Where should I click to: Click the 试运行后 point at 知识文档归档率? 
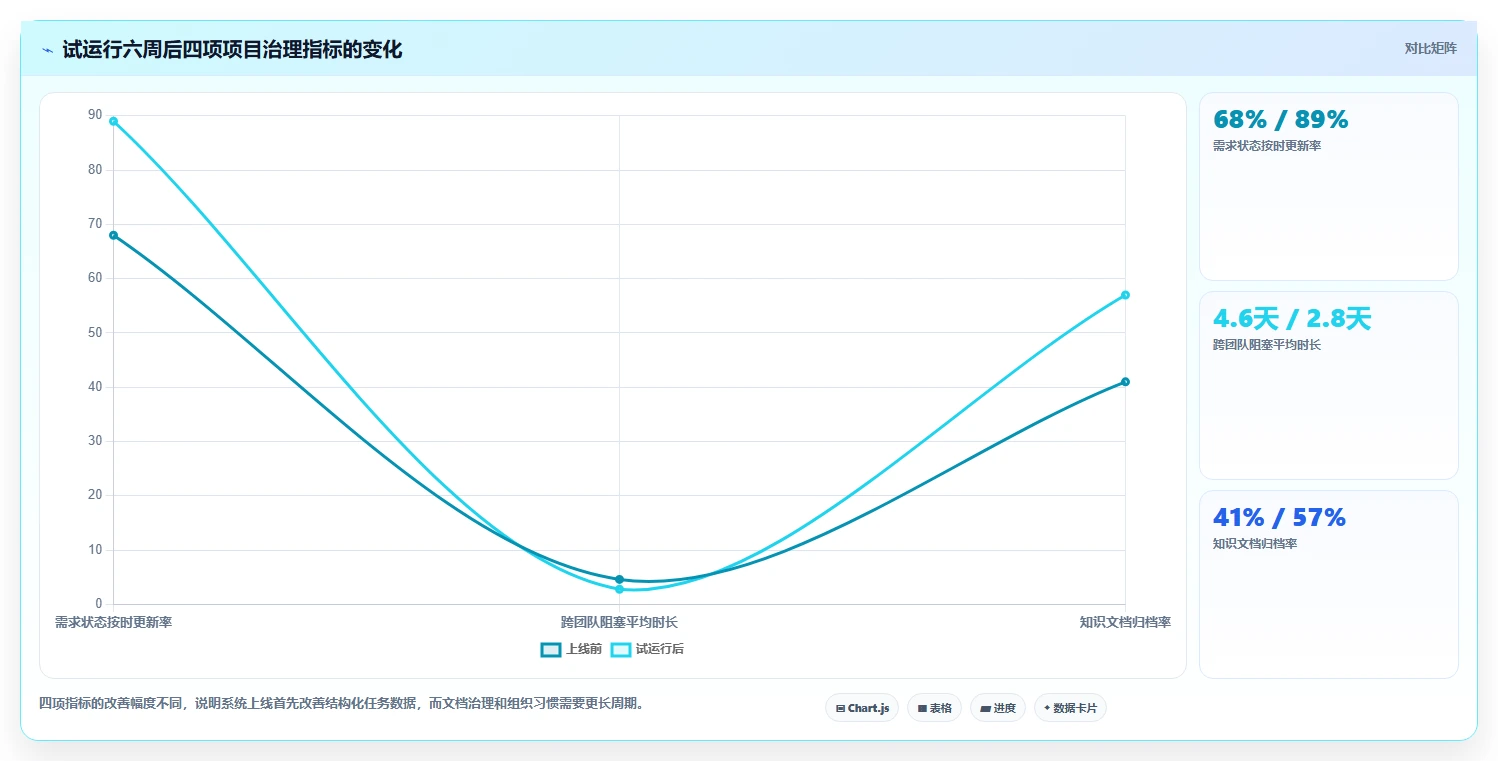(x=1125, y=295)
